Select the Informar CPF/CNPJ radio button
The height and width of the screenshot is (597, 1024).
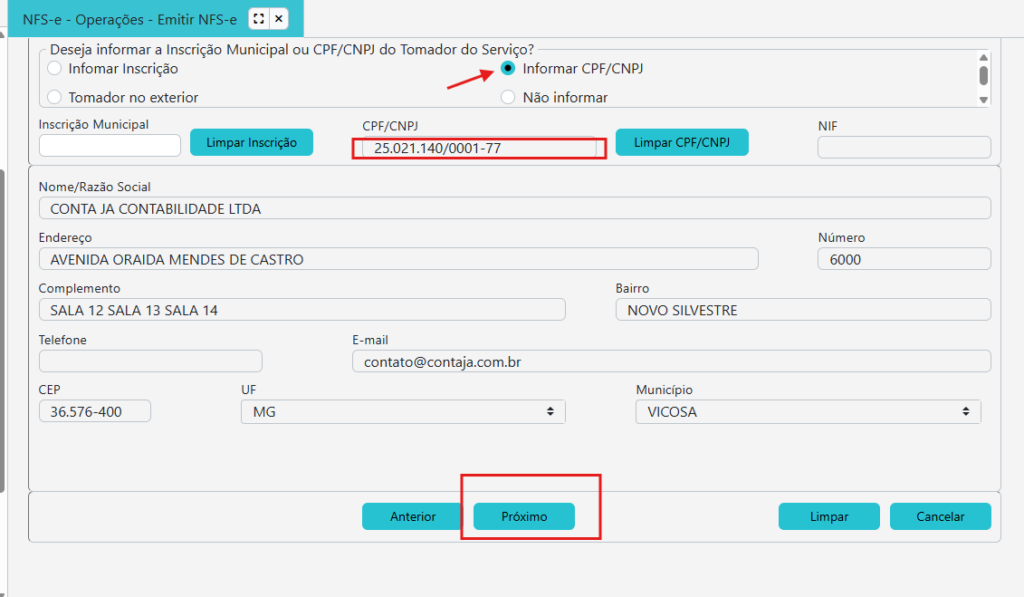pos(508,69)
